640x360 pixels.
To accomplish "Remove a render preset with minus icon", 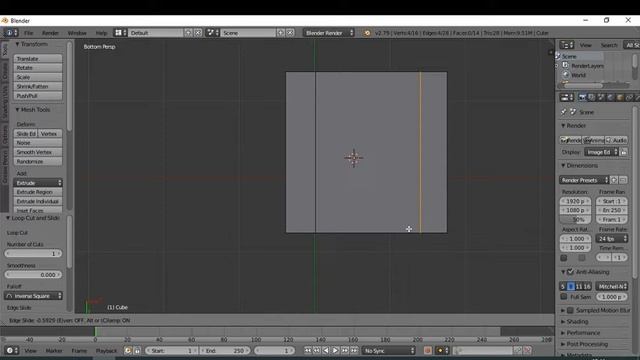I will pos(623,180).
